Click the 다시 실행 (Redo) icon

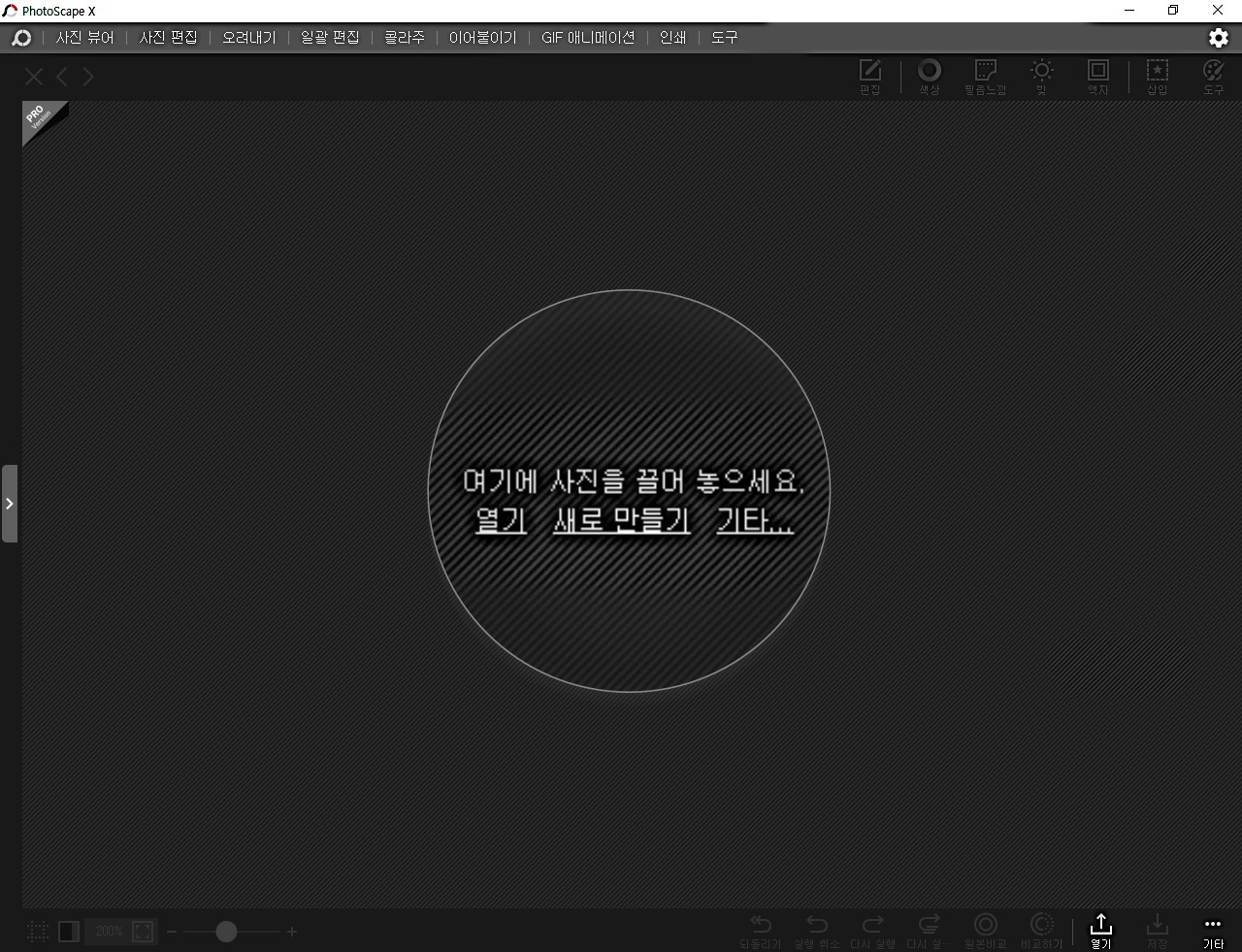(872, 932)
